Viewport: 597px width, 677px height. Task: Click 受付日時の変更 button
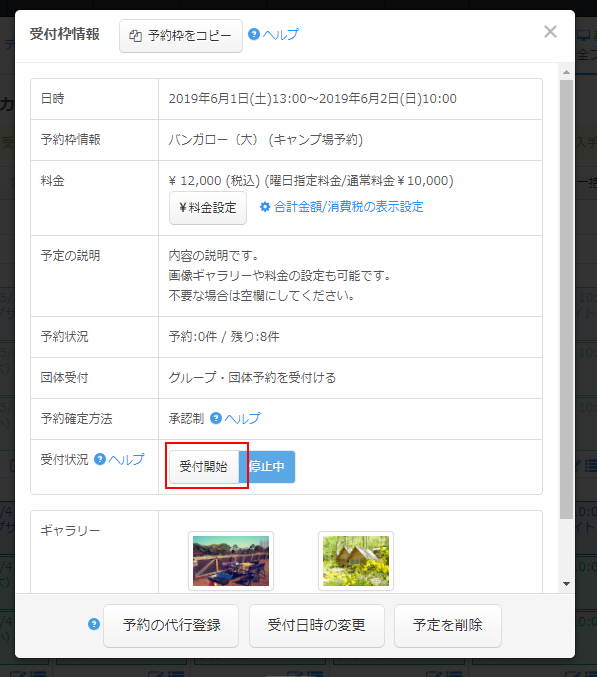tap(316, 625)
